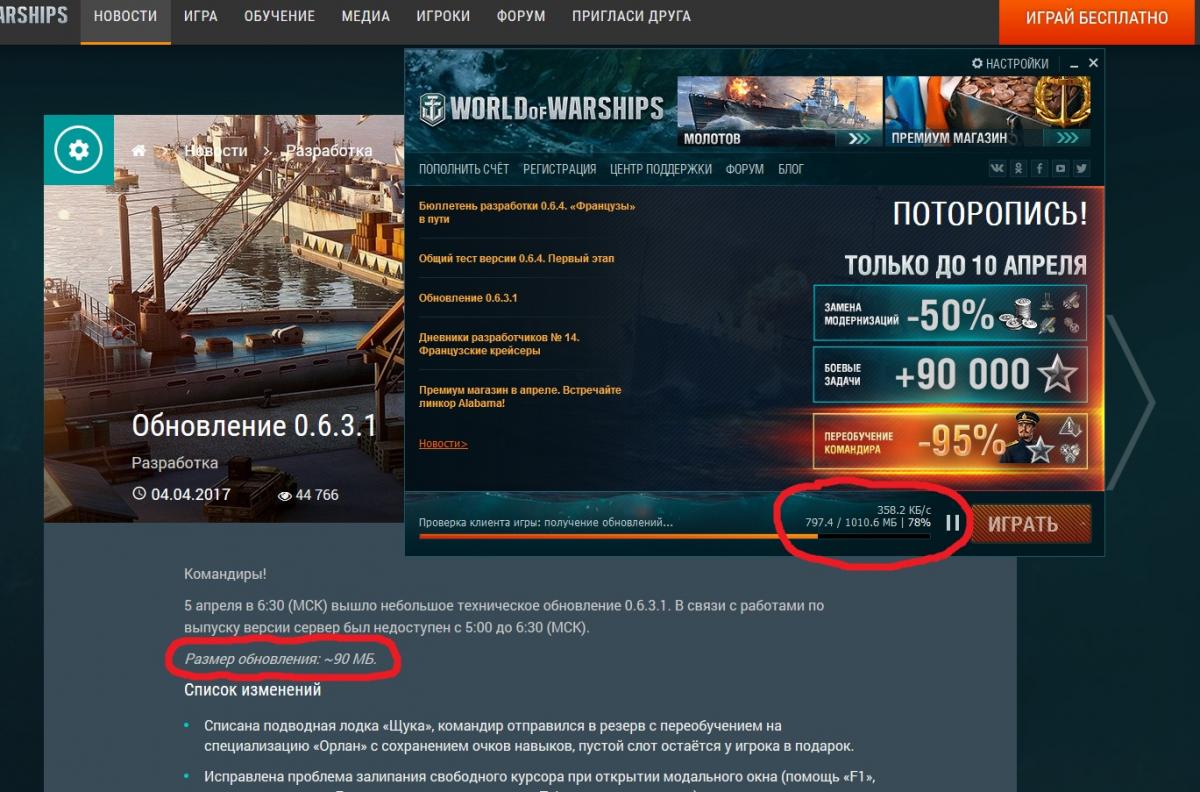The image size is (1200, 792).
Task: Open the YouTube icon in launcher
Action: [x=1060, y=169]
